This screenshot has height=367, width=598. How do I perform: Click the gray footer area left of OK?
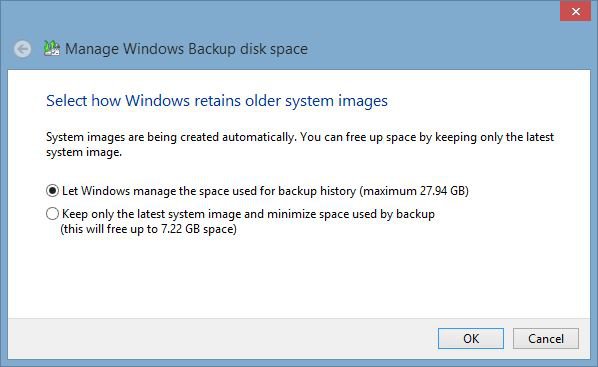tap(221, 338)
